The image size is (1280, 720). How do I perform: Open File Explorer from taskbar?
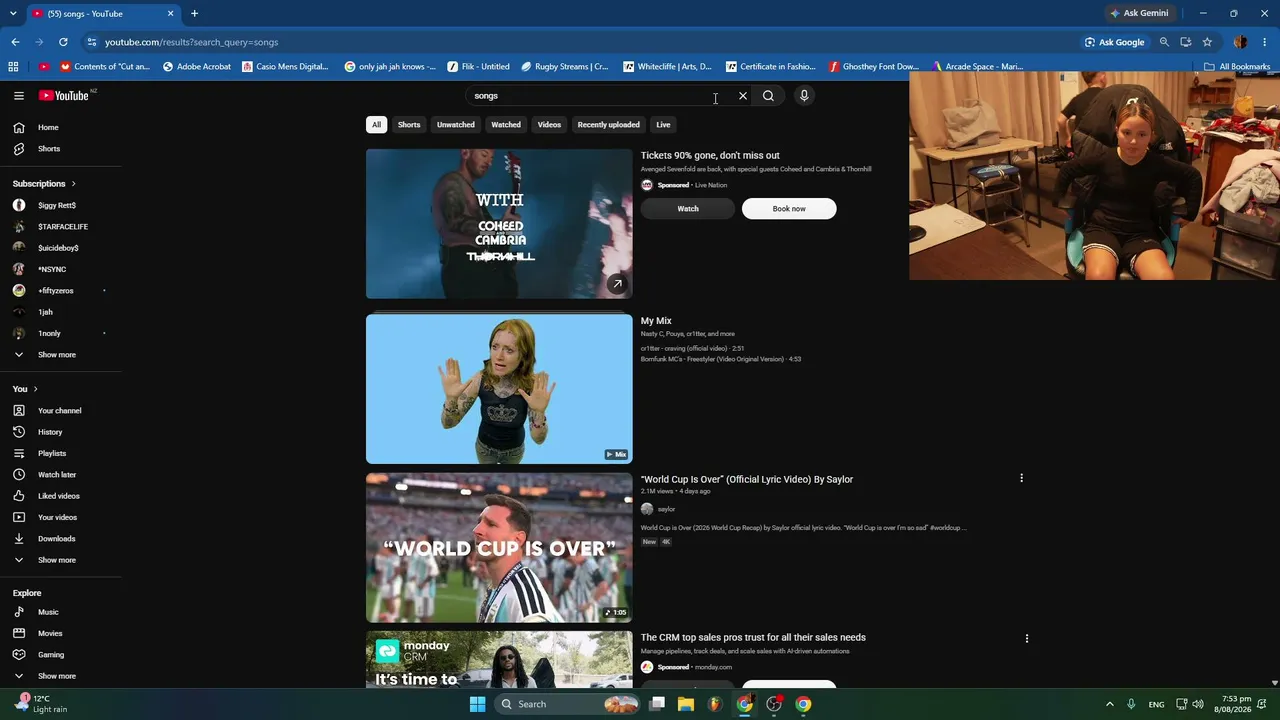686,704
